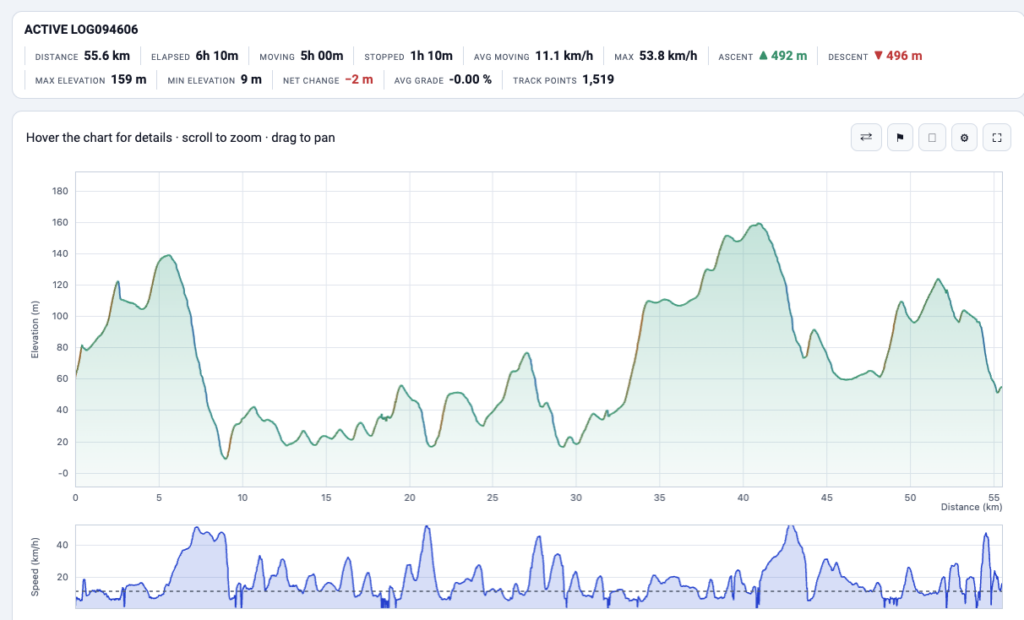Click the elevation peak near 41 km
Screen dimensions: 1024x620
tap(759, 224)
